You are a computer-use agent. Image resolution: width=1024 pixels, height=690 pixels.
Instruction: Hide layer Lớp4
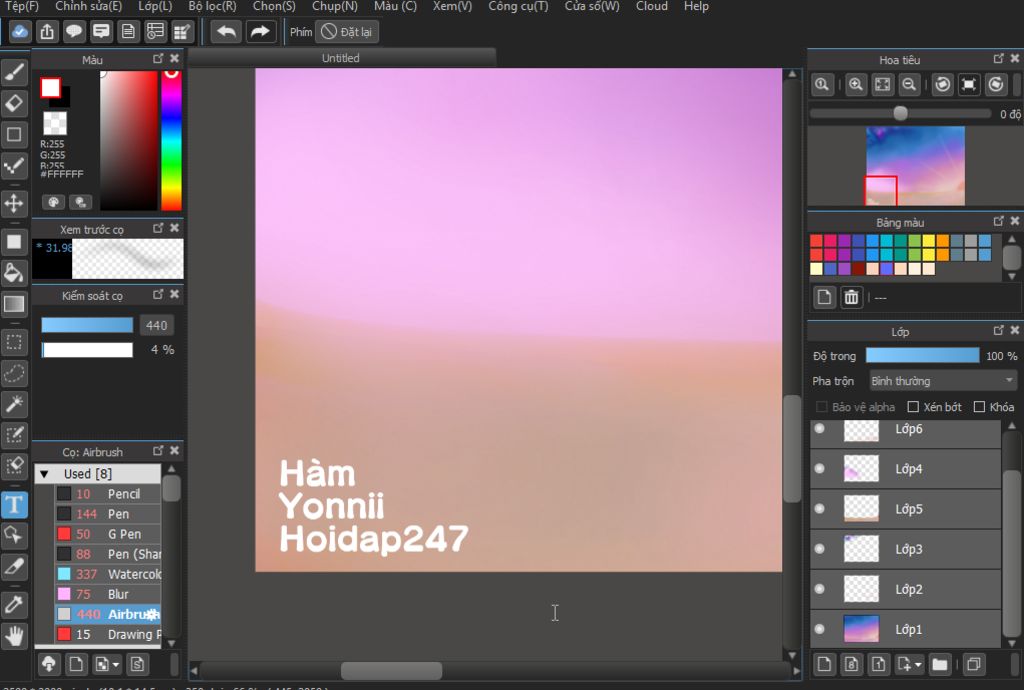pos(820,469)
